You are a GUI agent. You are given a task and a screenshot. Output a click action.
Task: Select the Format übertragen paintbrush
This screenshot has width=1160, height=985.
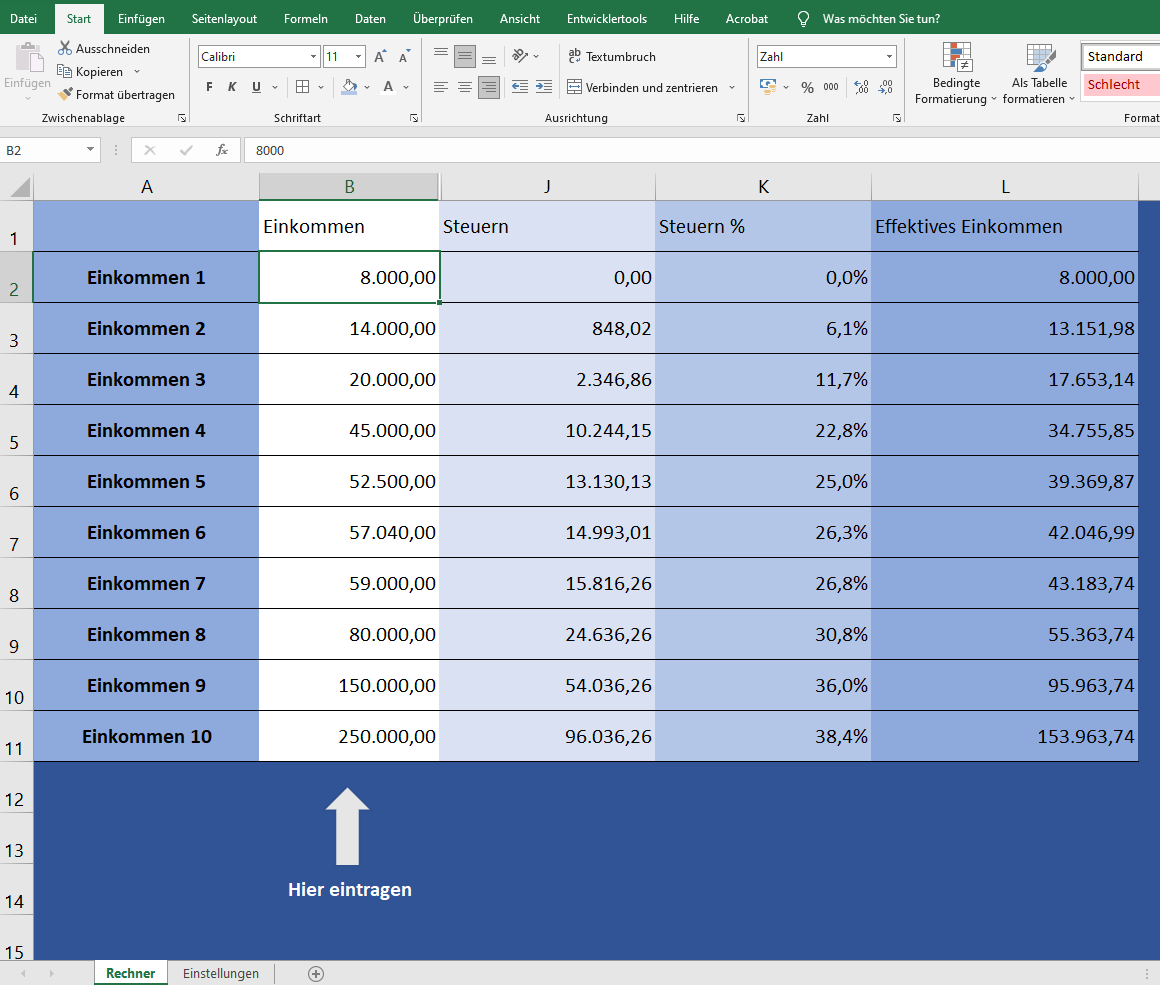click(65, 95)
